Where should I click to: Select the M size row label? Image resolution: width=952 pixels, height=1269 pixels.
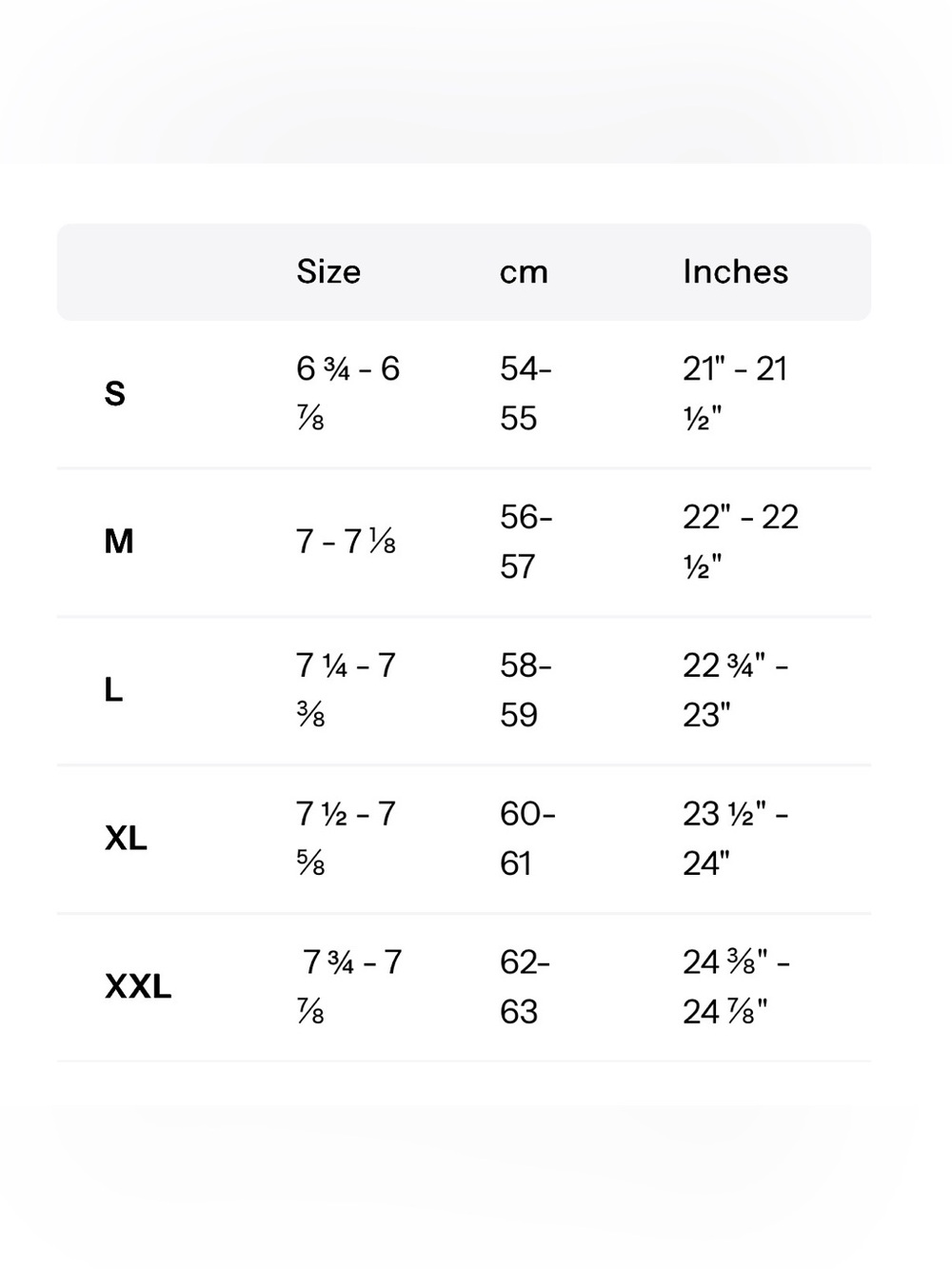[x=118, y=542]
